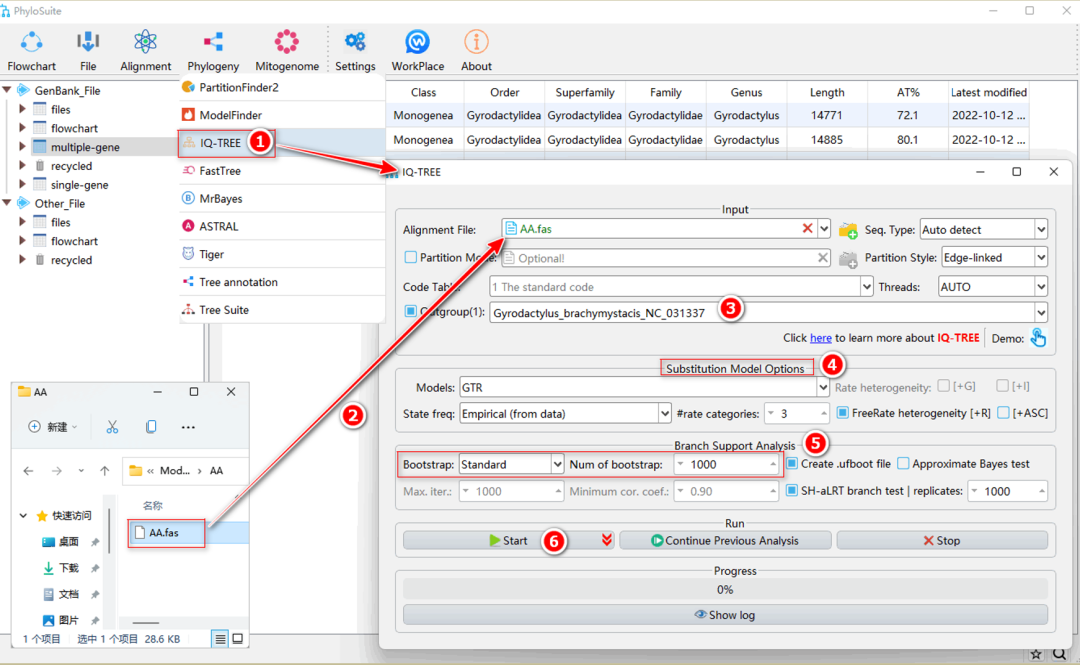Select PartitionFinder2 from Phylogeny menu
The height and width of the screenshot is (665, 1080).
pyautogui.click(x=282, y=88)
